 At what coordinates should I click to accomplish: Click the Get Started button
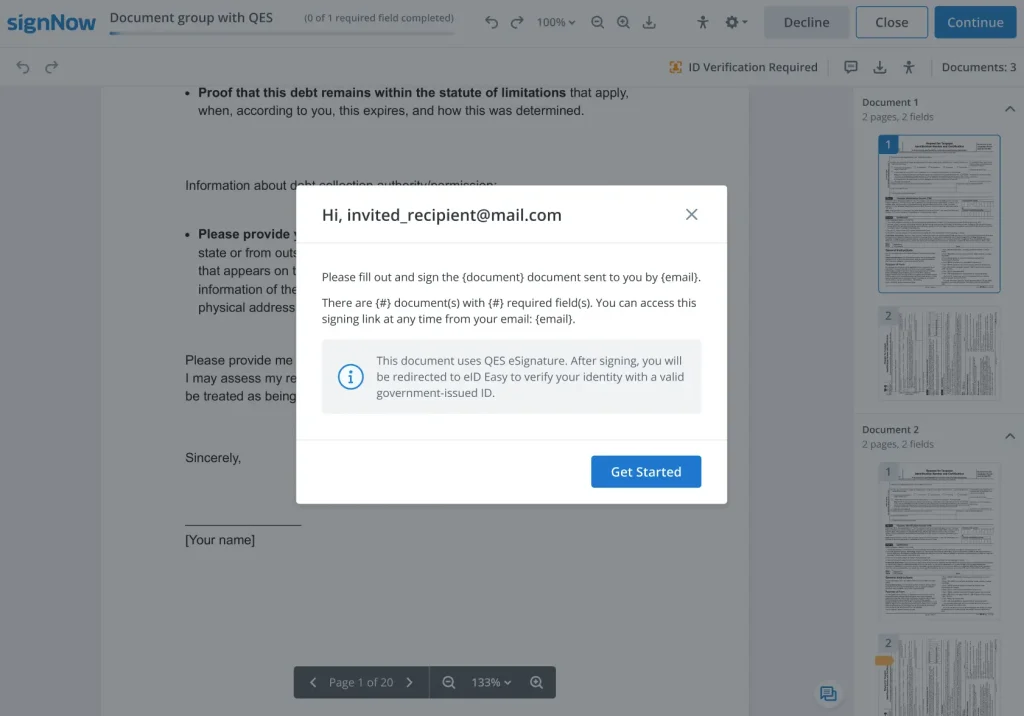645,472
